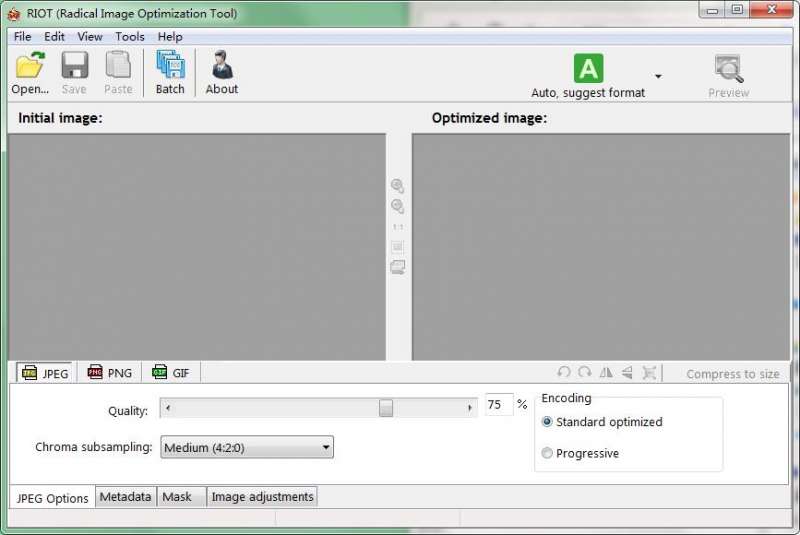Image resolution: width=800 pixels, height=535 pixels.
Task: Click the Open folder icon
Action: tap(30, 65)
